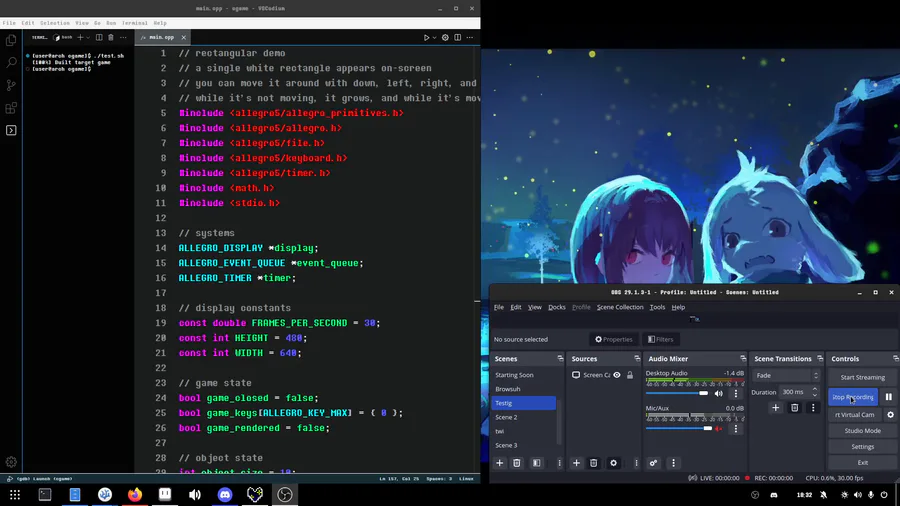Image resolution: width=900 pixels, height=506 pixels.
Task: Open source Properties button
Action: (613, 339)
